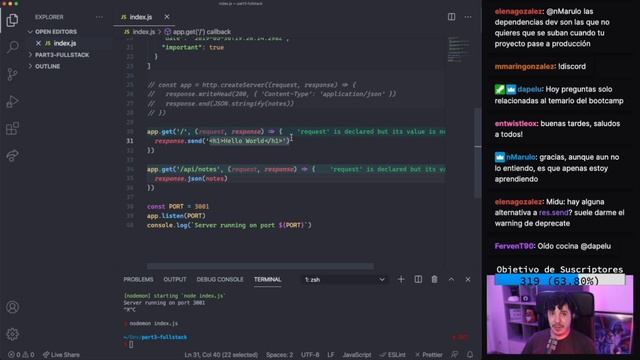Open the Accounts menu icon

tap(12, 307)
